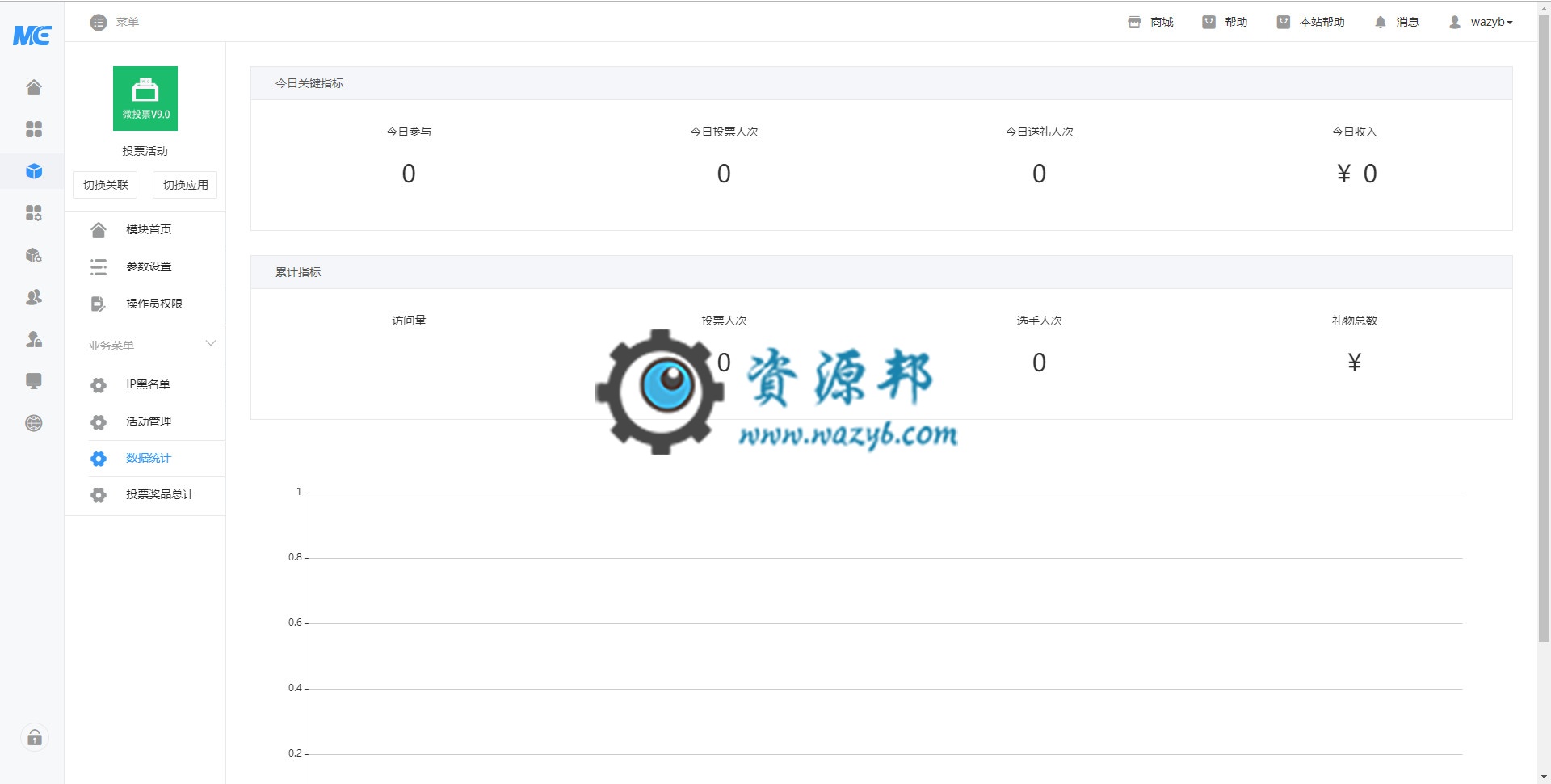Click the 切换关联 button

[105, 185]
